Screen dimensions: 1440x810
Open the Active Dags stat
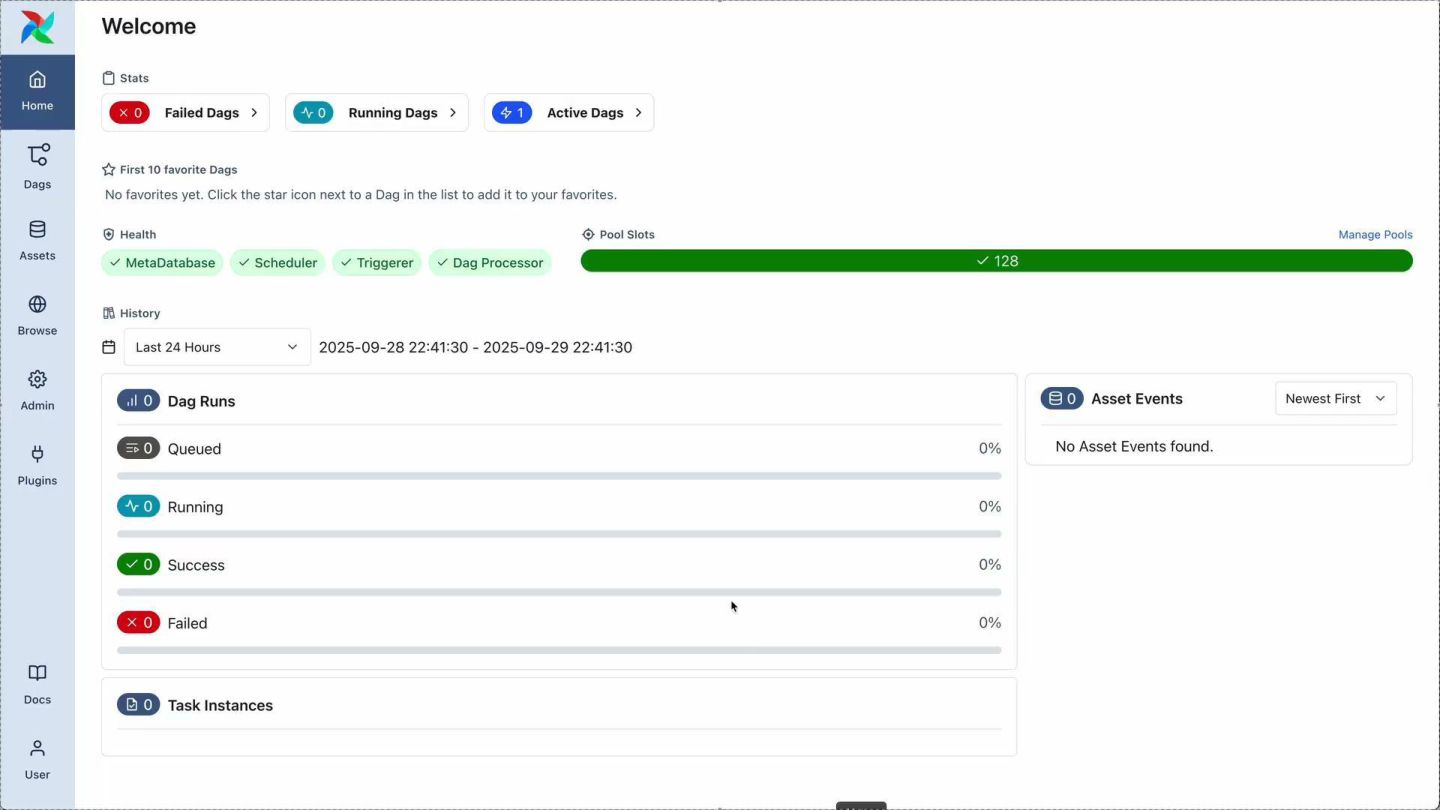(569, 113)
